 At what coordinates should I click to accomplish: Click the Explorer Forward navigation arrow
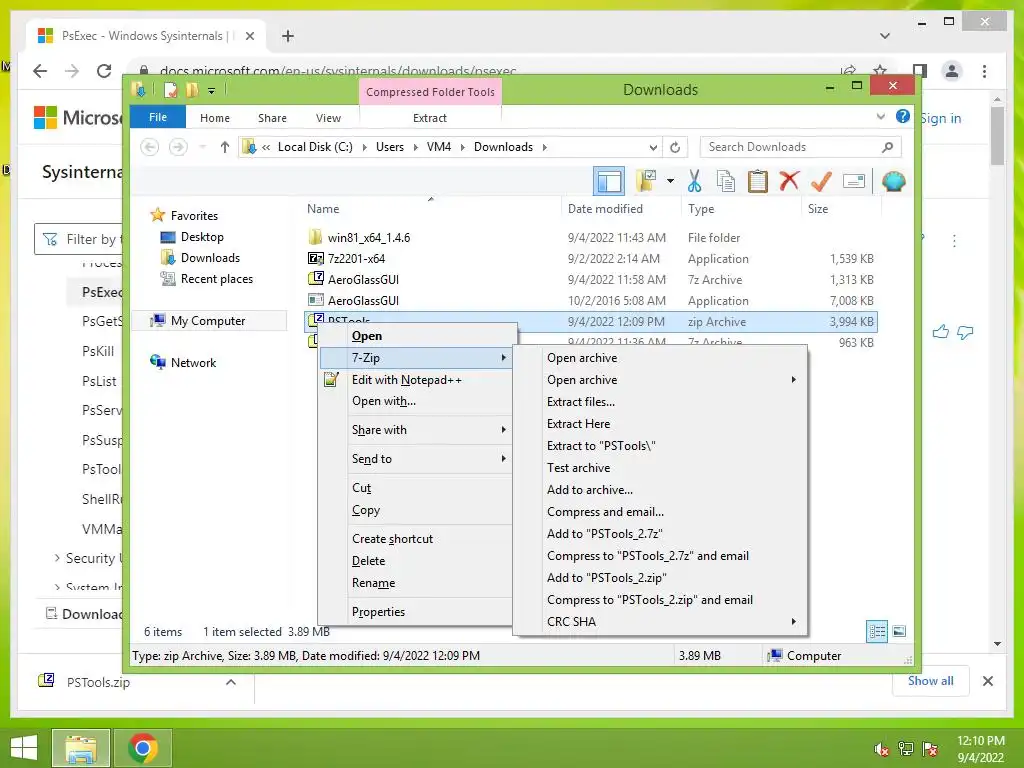pyautogui.click(x=178, y=147)
